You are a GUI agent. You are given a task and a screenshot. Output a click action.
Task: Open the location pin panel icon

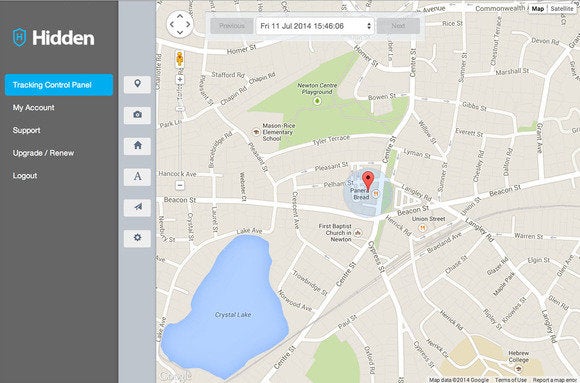coord(137,84)
